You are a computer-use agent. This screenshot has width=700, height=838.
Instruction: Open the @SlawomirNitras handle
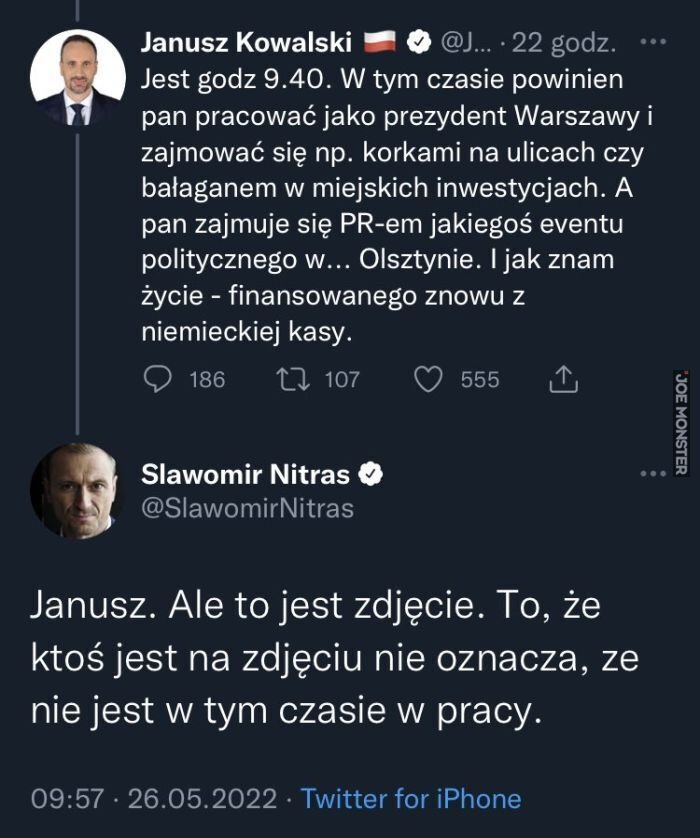(x=248, y=508)
